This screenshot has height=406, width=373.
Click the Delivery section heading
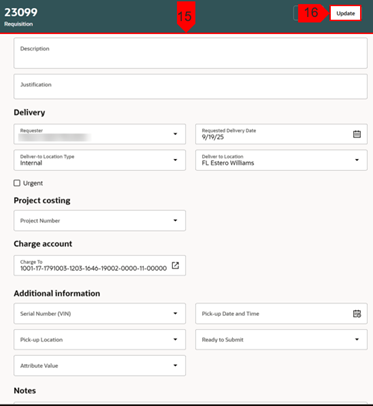point(29,112)
